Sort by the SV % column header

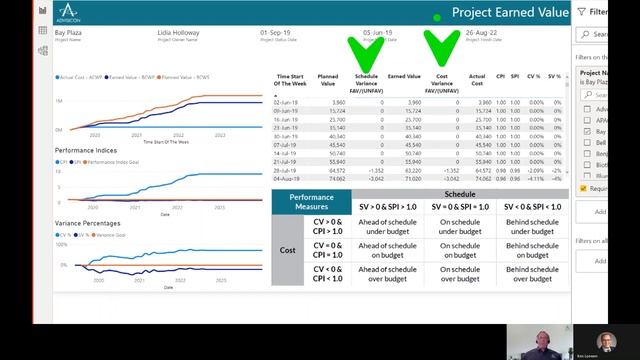pos(554,76)
